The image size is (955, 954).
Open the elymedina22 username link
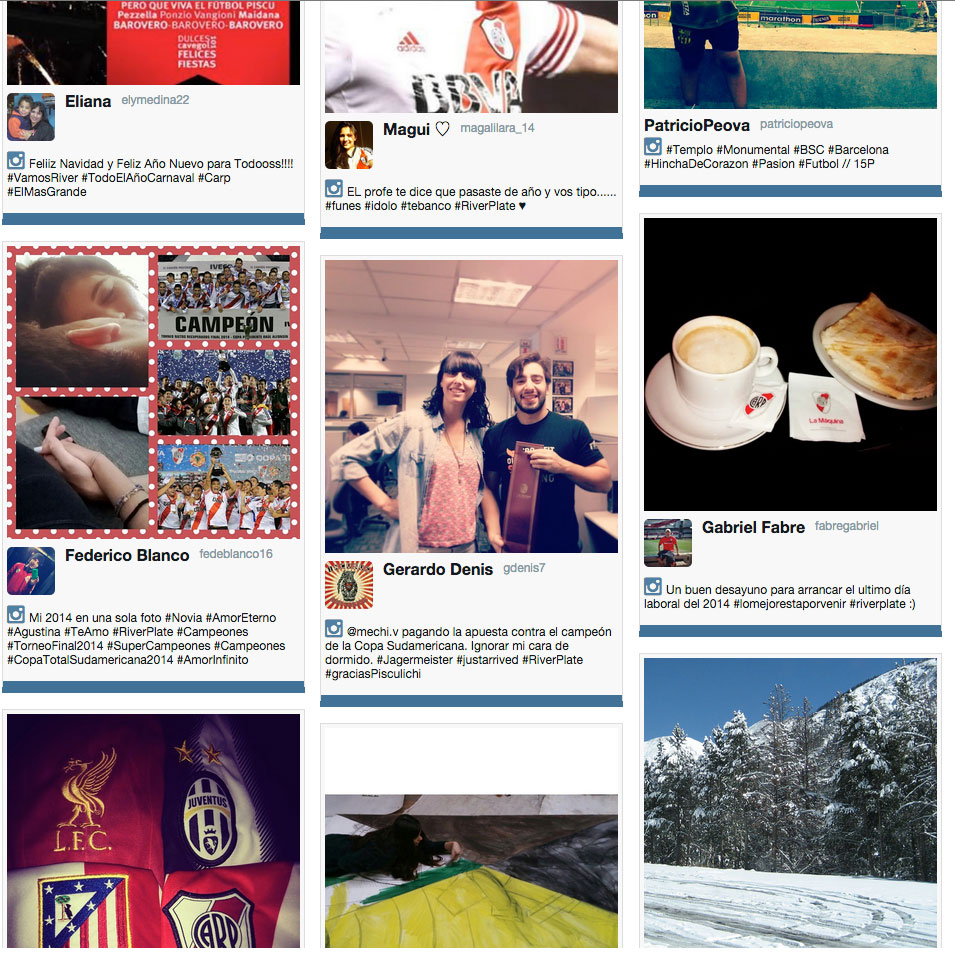[155, 100]
